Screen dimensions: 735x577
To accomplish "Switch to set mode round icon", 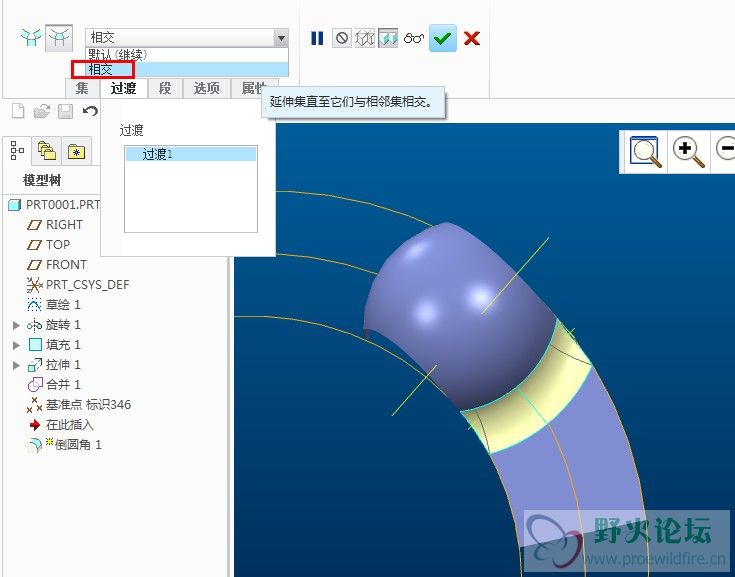I will click(31, 37).
